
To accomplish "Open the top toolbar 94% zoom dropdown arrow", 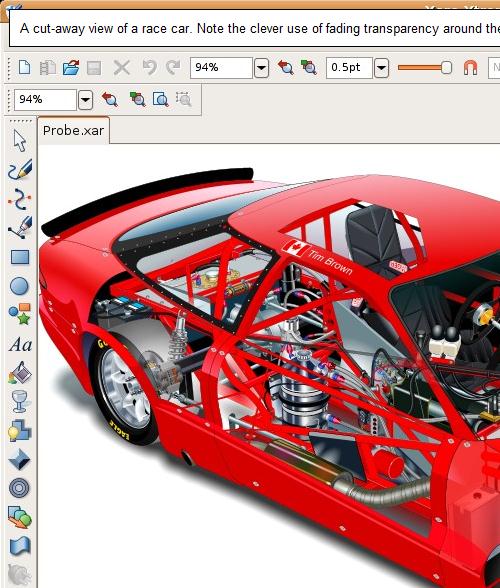I will pyautogui.click(x=261, y=68).
